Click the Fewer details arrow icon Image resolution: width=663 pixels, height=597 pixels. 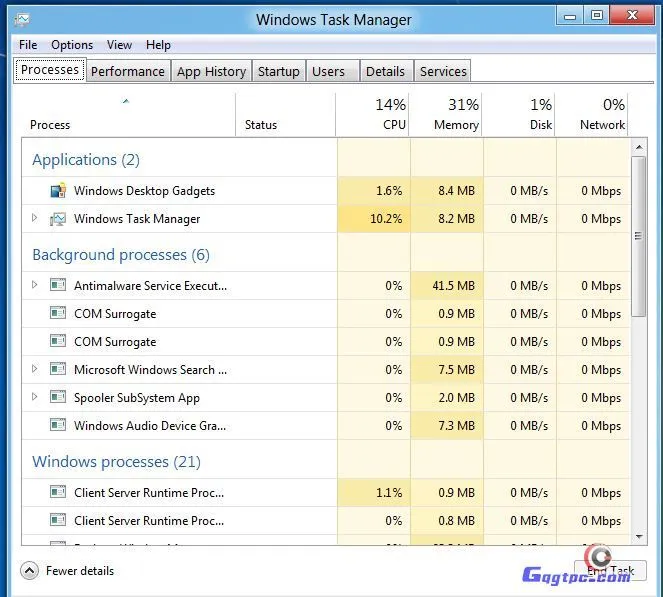30,571
